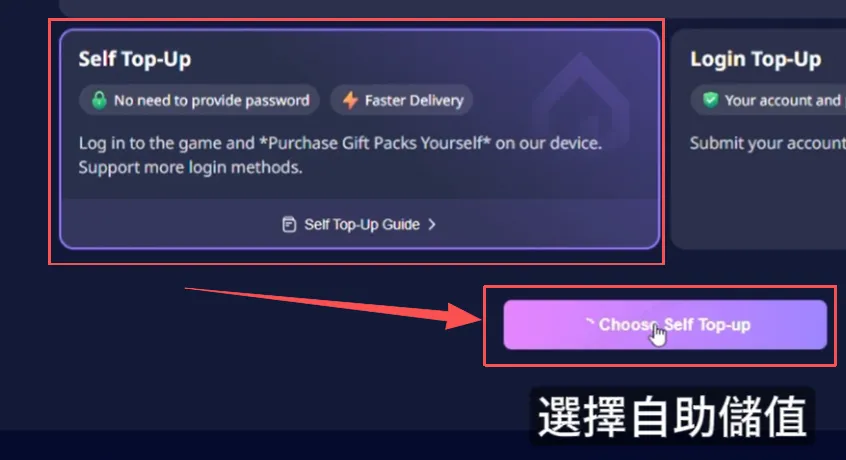The width and height of the screenshot is (846, 460).
Task: Click the Support more login methods text
Action: 190,167
